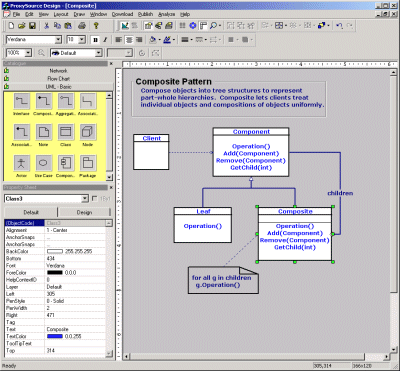Select the Client class box in diagram
Viewport: 400px width, 371px height.
[x=151, y=152]
